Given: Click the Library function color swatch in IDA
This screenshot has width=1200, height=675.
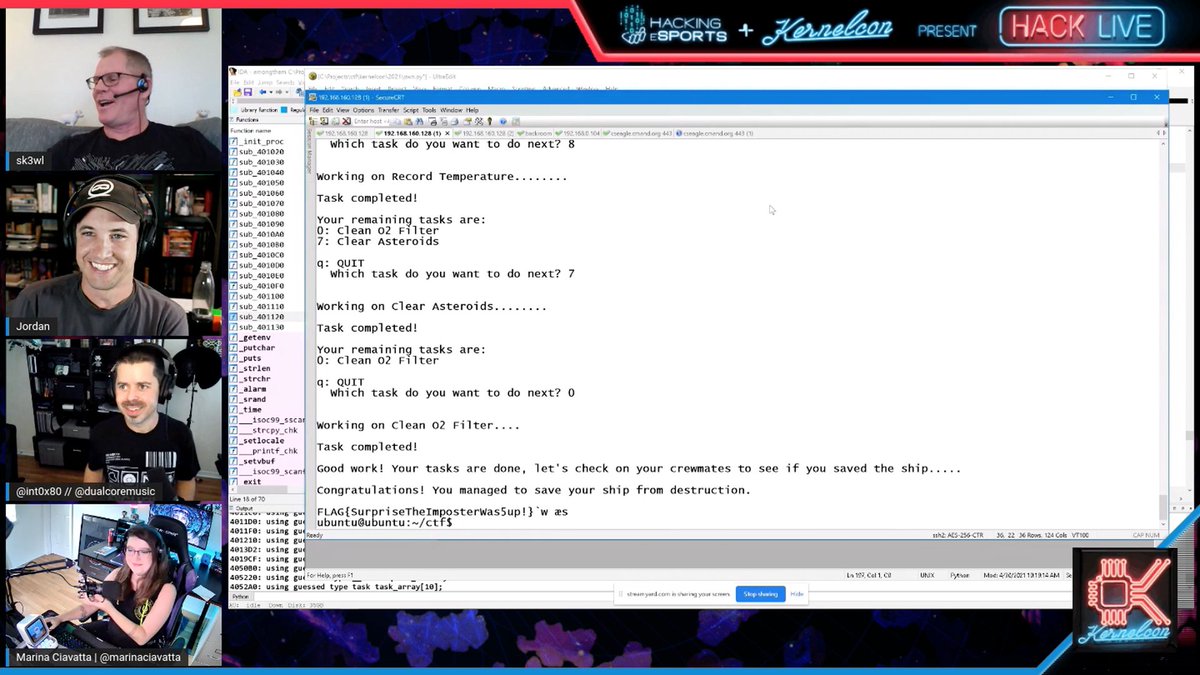Looking at the screenshot, I should (x=234, y=110).
